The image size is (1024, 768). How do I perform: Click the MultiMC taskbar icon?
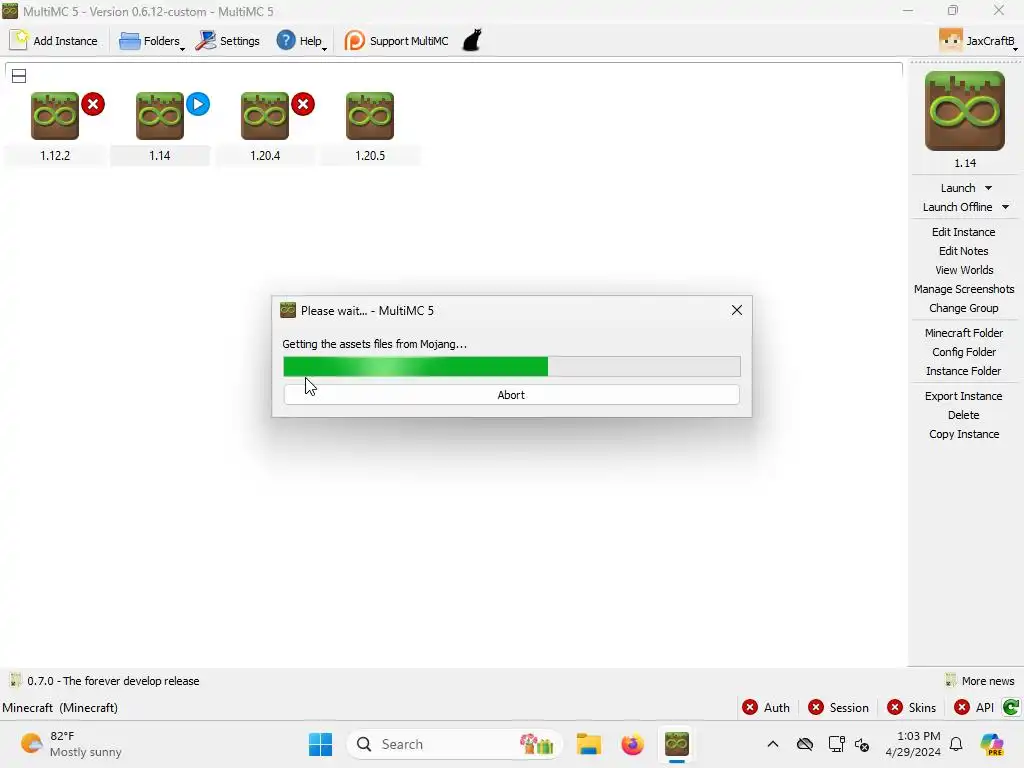(677, 744)
